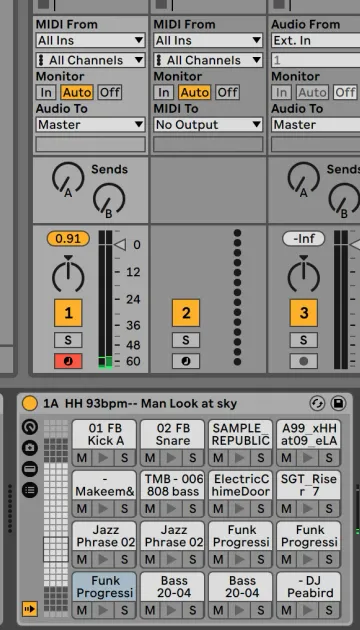This screenshot has height=630, width=360.
Task: Disarm track 1 with red arm button
Action: [x=68, y=361]
